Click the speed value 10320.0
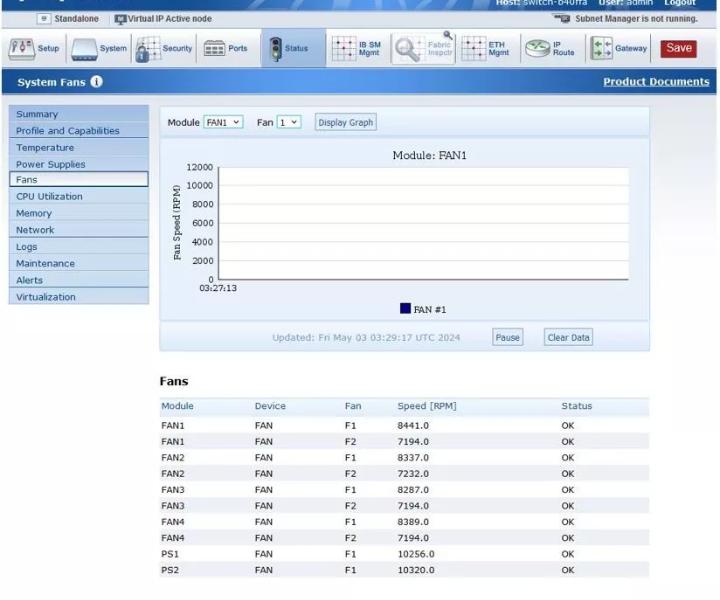Viewport: 720px width, 600px height. [x=416, y=570]
